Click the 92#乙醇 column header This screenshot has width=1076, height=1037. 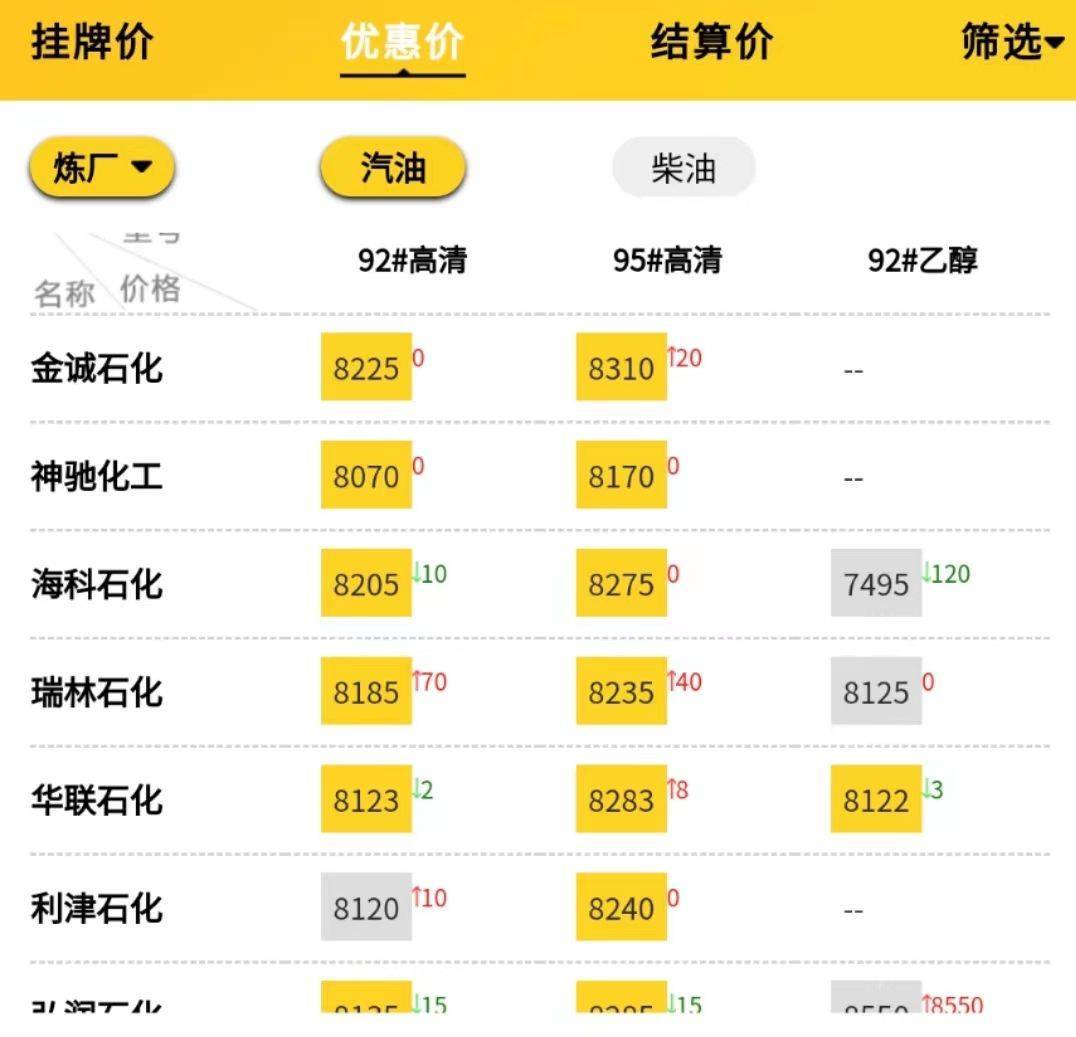pyautogui.click(x=924, y=261)
